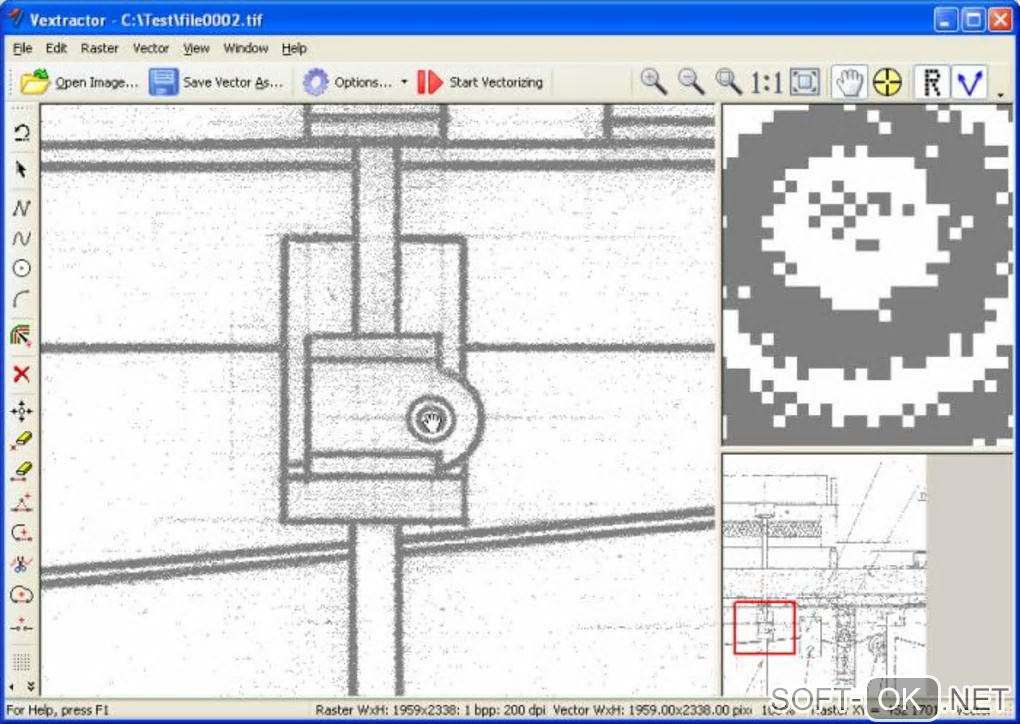Viewport: 1020px width, 724px height.
Task: Click the left toolbar small left arrow
Action: pos(12,686)
